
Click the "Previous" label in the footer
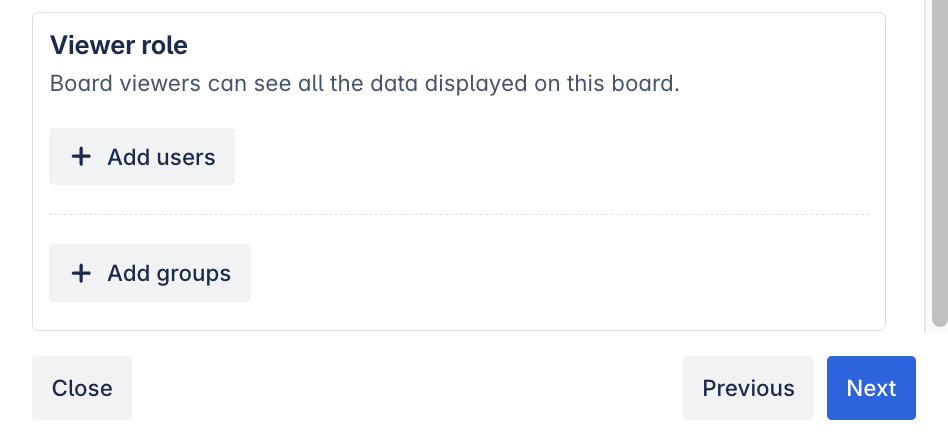748,388
